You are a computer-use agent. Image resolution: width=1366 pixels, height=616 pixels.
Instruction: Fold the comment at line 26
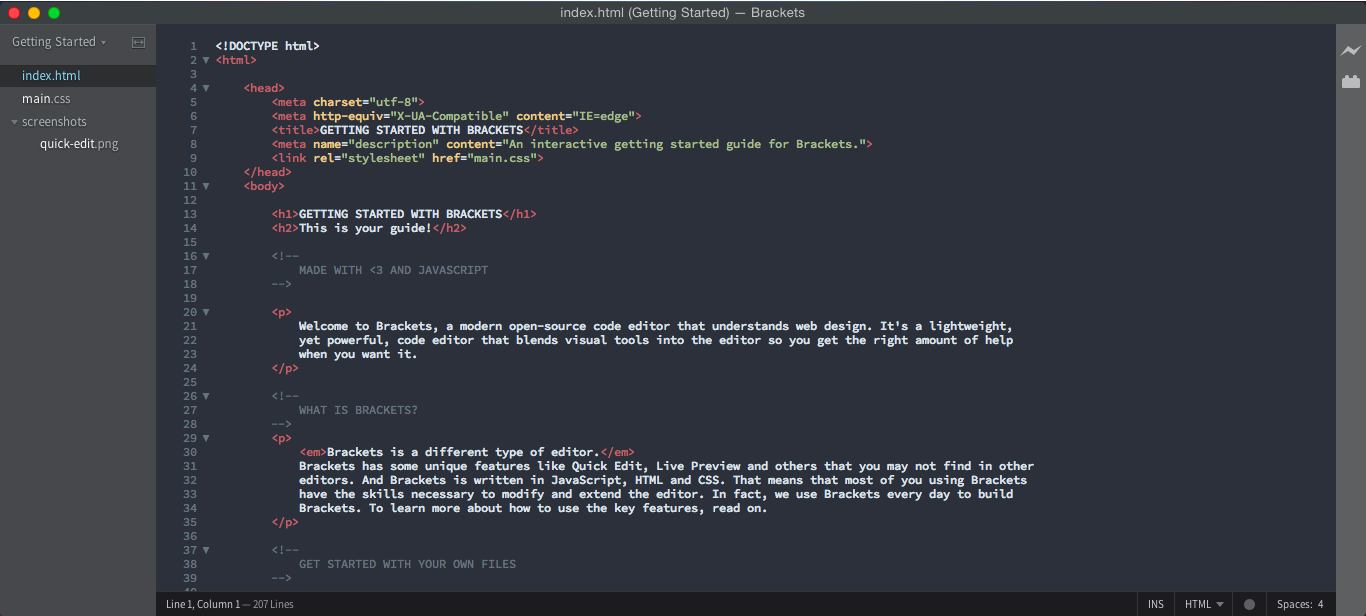pyautogui.click(x=206, y=396)
